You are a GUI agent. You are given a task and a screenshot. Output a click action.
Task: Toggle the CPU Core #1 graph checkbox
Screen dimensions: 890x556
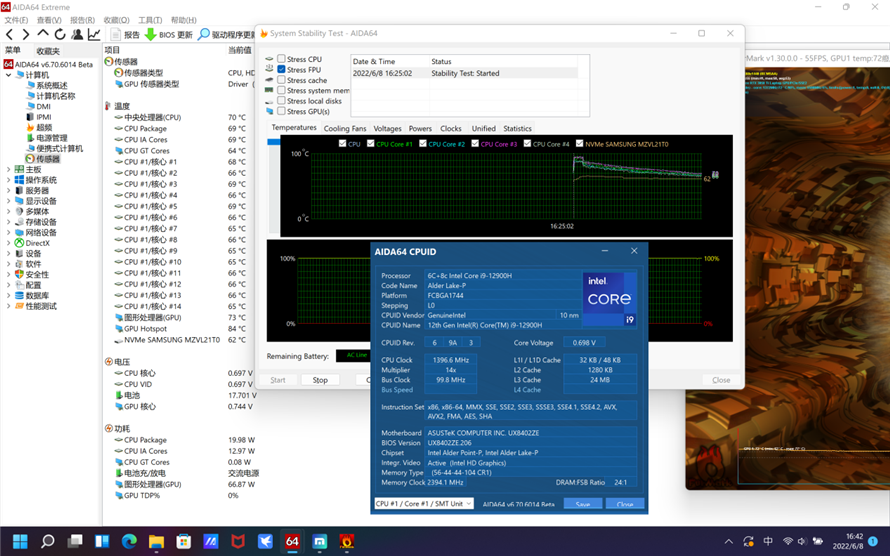(x=370, y=144)
